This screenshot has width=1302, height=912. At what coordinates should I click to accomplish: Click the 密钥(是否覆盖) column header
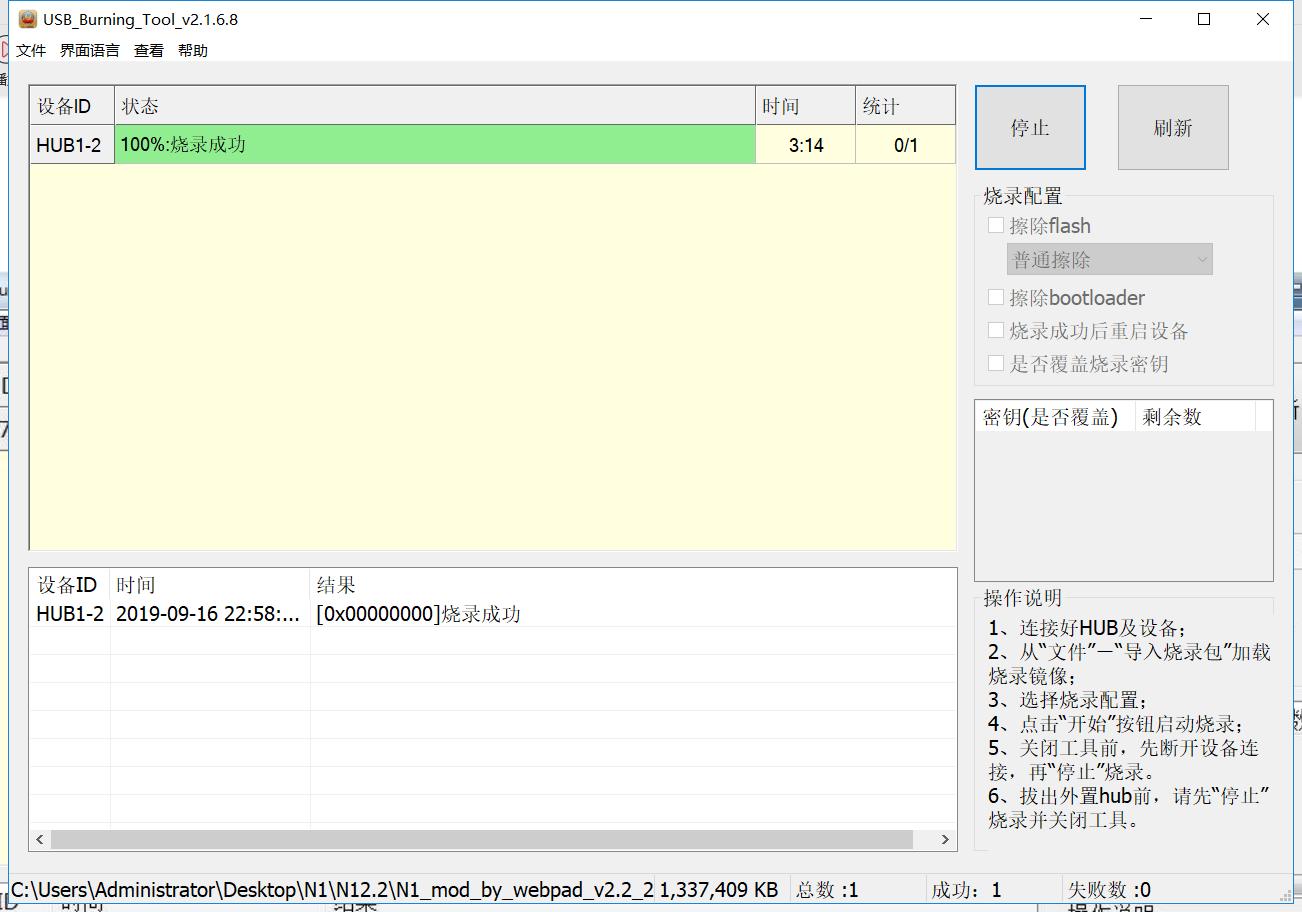(x=1055, y=417)
